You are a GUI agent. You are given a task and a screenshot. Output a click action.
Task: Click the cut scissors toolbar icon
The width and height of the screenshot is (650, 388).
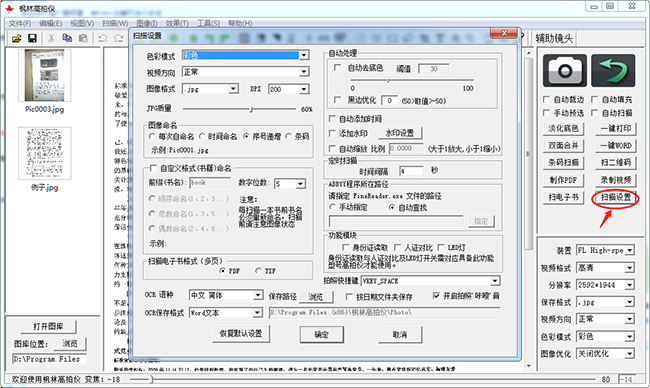coord(51,39)
